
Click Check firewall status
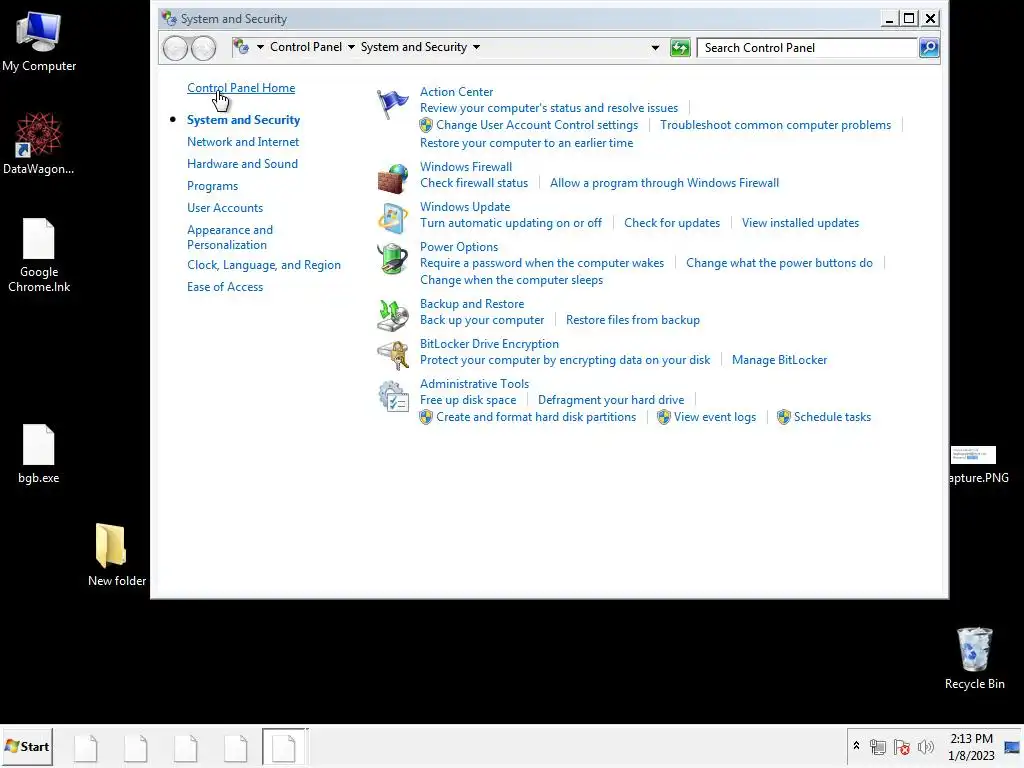473,183
